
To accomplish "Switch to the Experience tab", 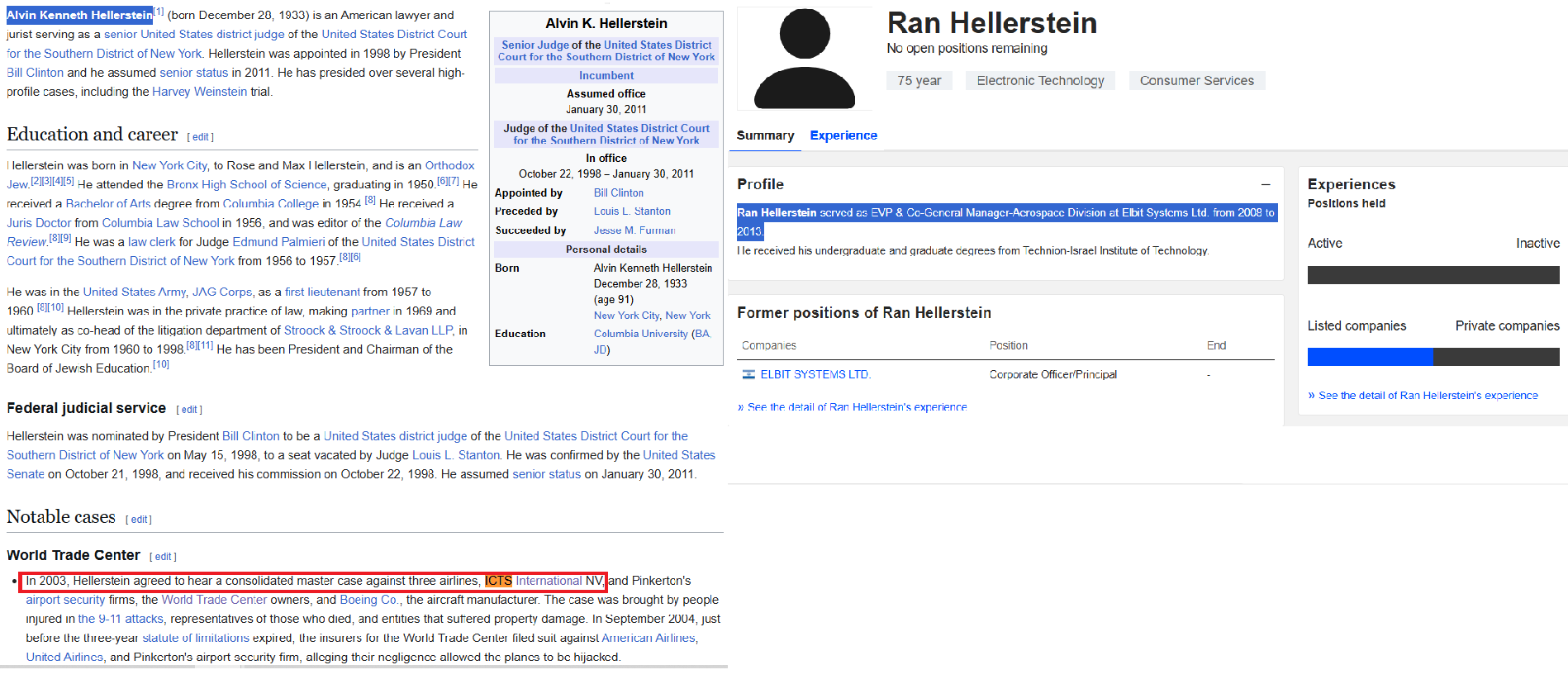I will (x=843, y=135).
